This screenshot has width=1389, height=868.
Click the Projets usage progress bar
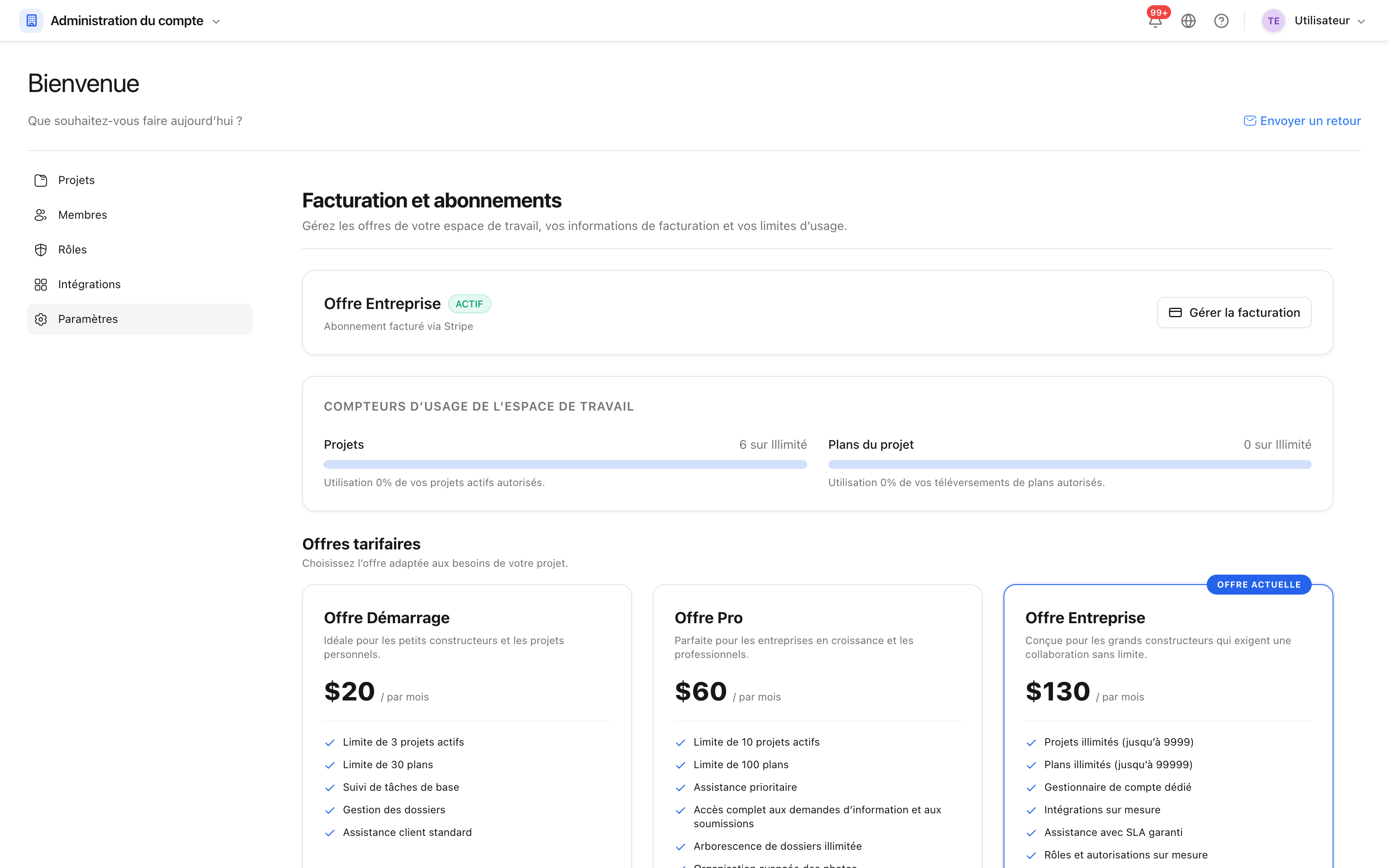(x=565, y=464)
